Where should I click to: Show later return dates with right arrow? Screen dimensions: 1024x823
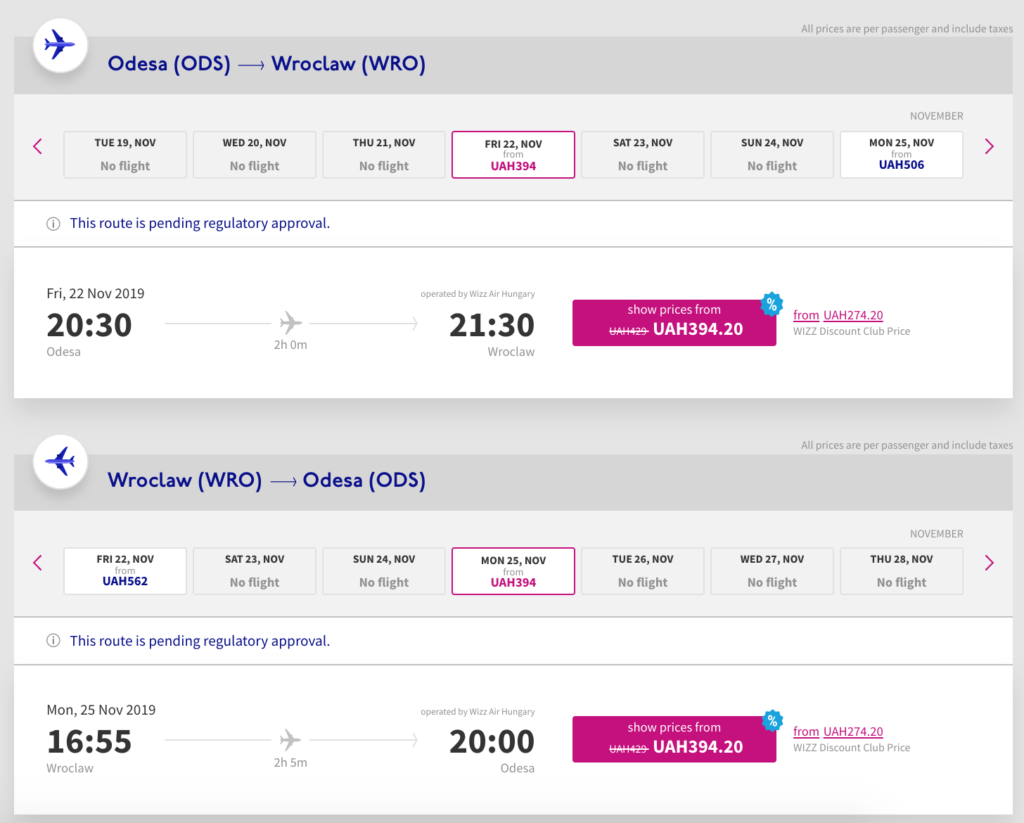(989, 563)
